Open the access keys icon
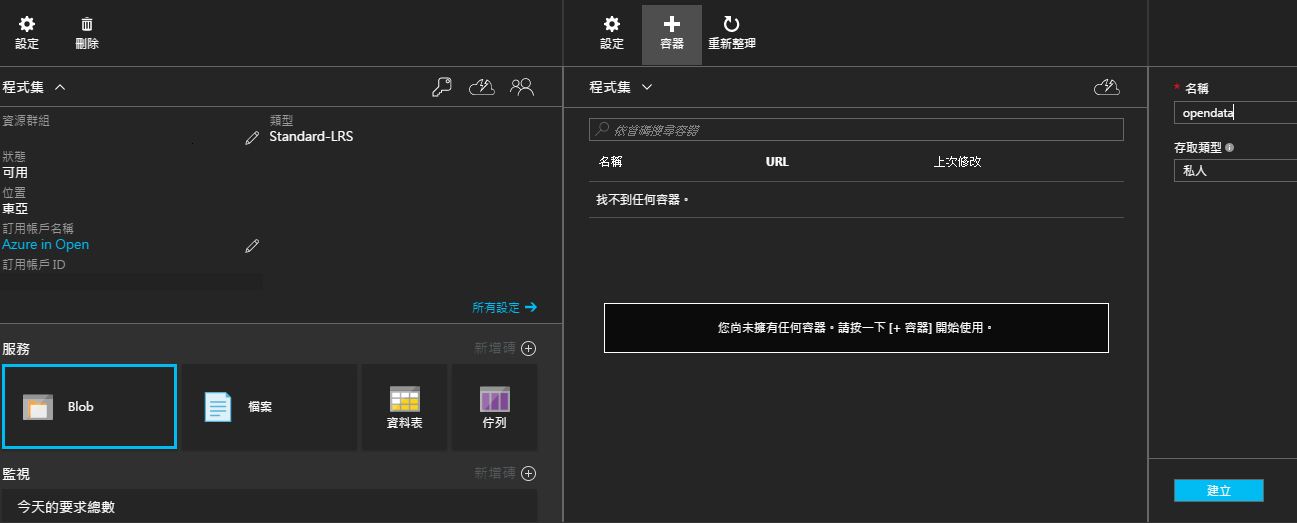Image resolution: width=1297 pixels, height=523 pixels. click(x=441, y=87)
